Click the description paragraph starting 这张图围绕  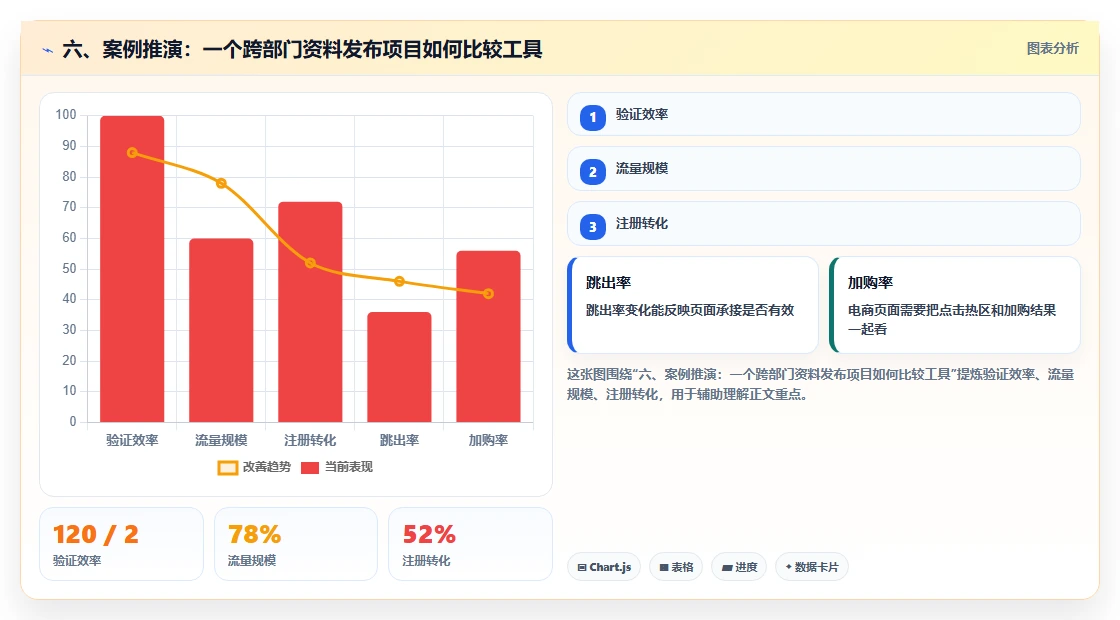tap(821, 384)
